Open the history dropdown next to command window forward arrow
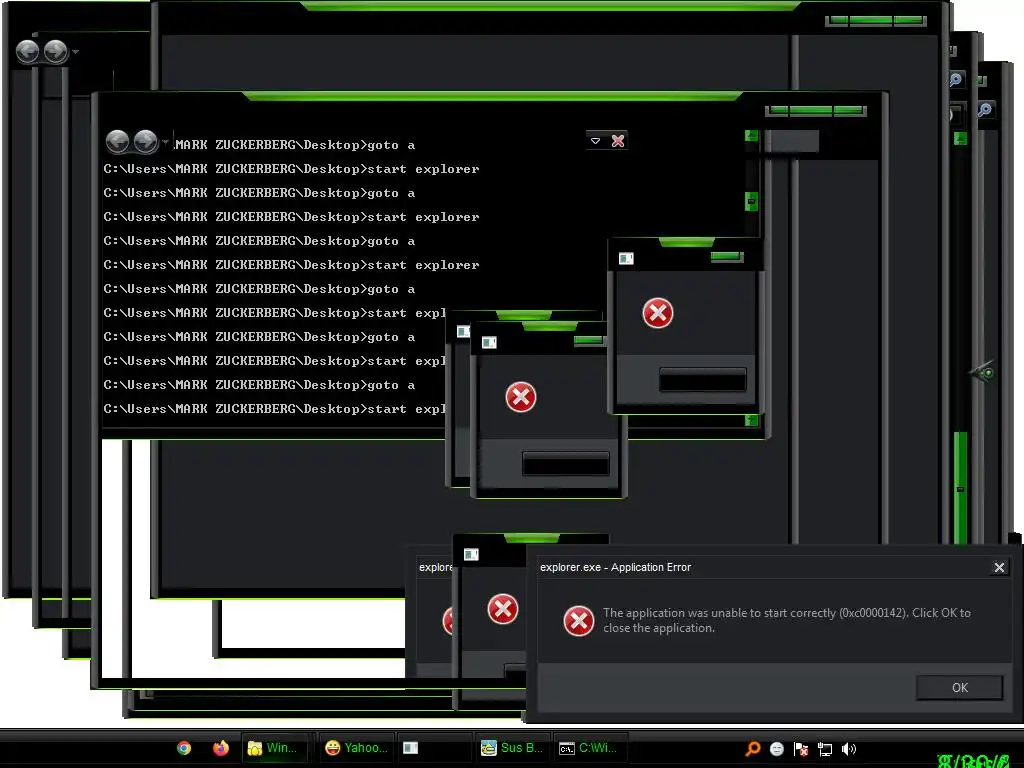Viewport: 1024px width, 768px height. click(165, 142)
